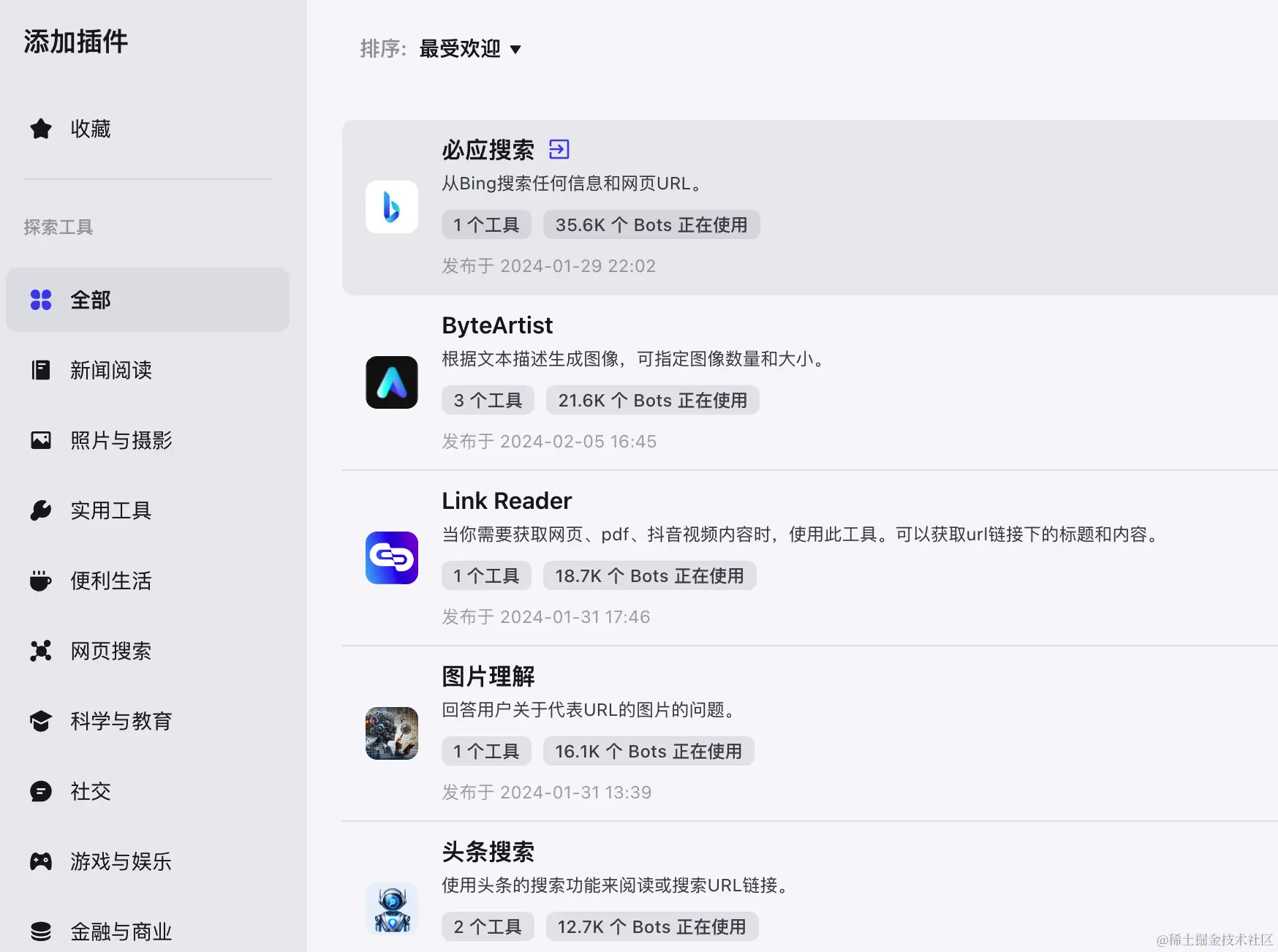Open the 社交 category
The image size is (1278, 952).
pyautogui.click(x=148, y=791)
